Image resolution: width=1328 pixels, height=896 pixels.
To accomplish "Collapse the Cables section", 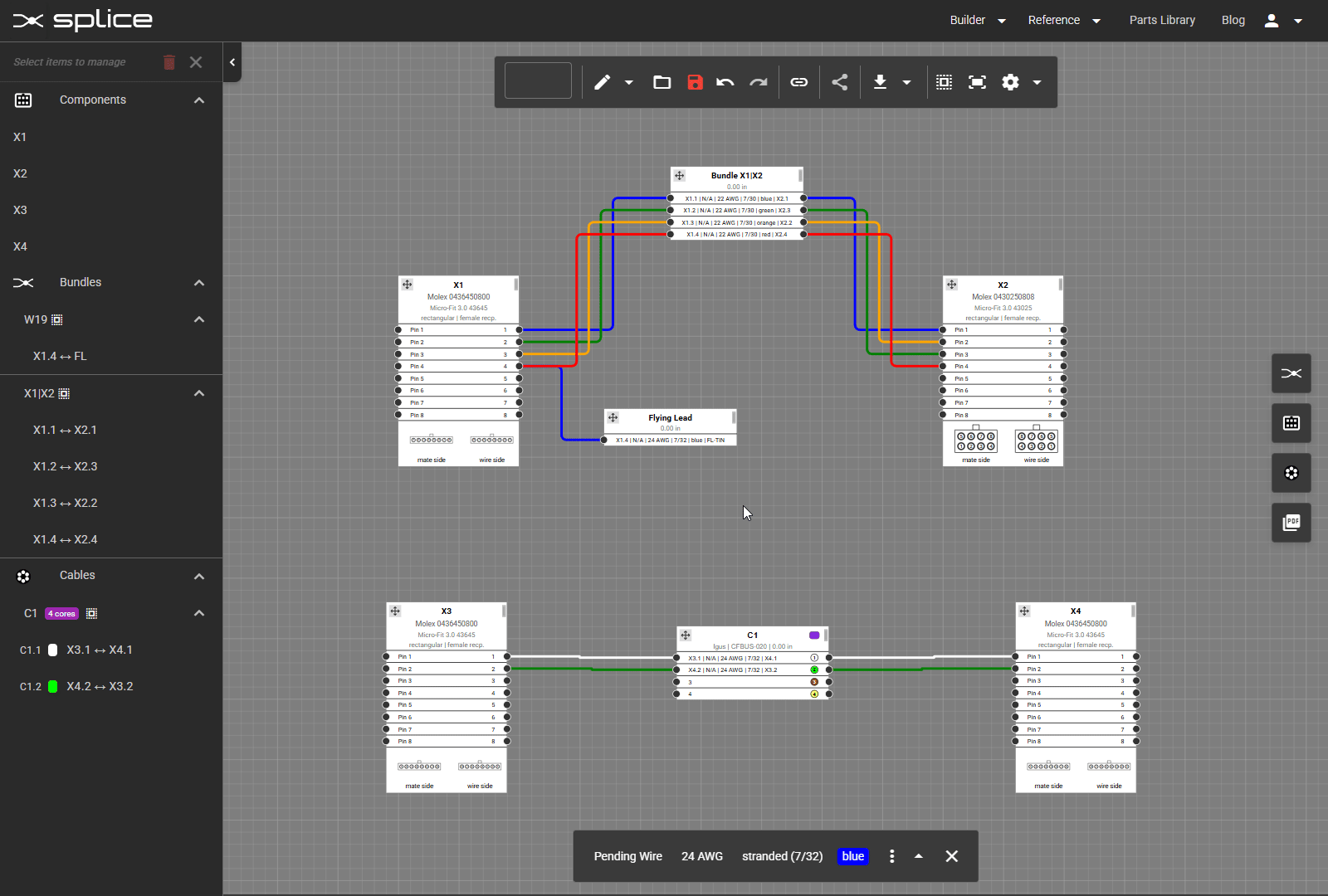I will [199, 576].
